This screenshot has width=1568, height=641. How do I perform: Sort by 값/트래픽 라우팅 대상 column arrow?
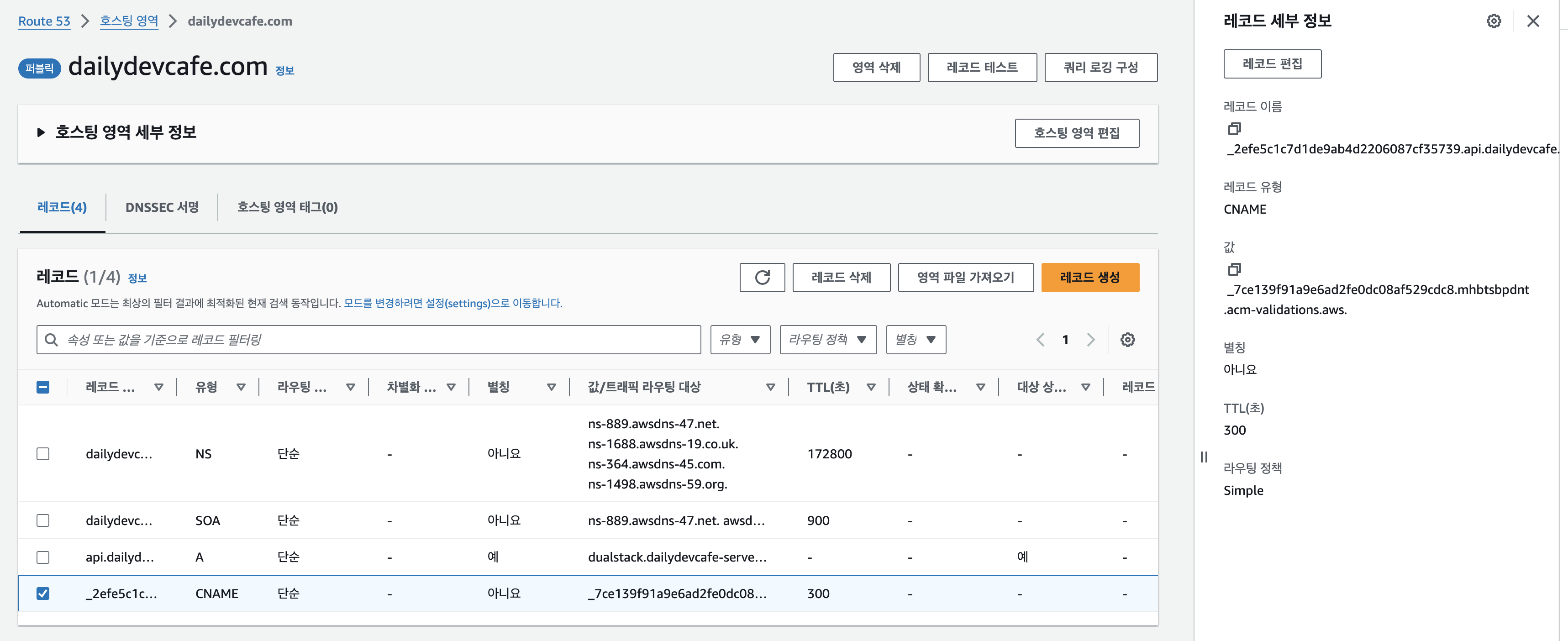tap(771, 387)
